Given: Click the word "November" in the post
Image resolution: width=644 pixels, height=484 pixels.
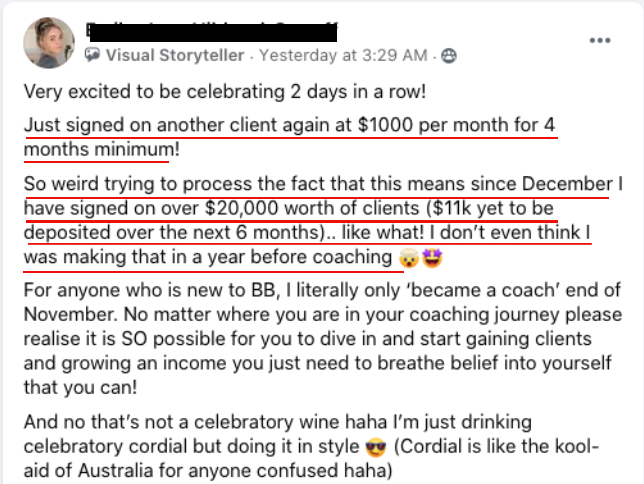Looking at the screenshot, I should [71, 314].
